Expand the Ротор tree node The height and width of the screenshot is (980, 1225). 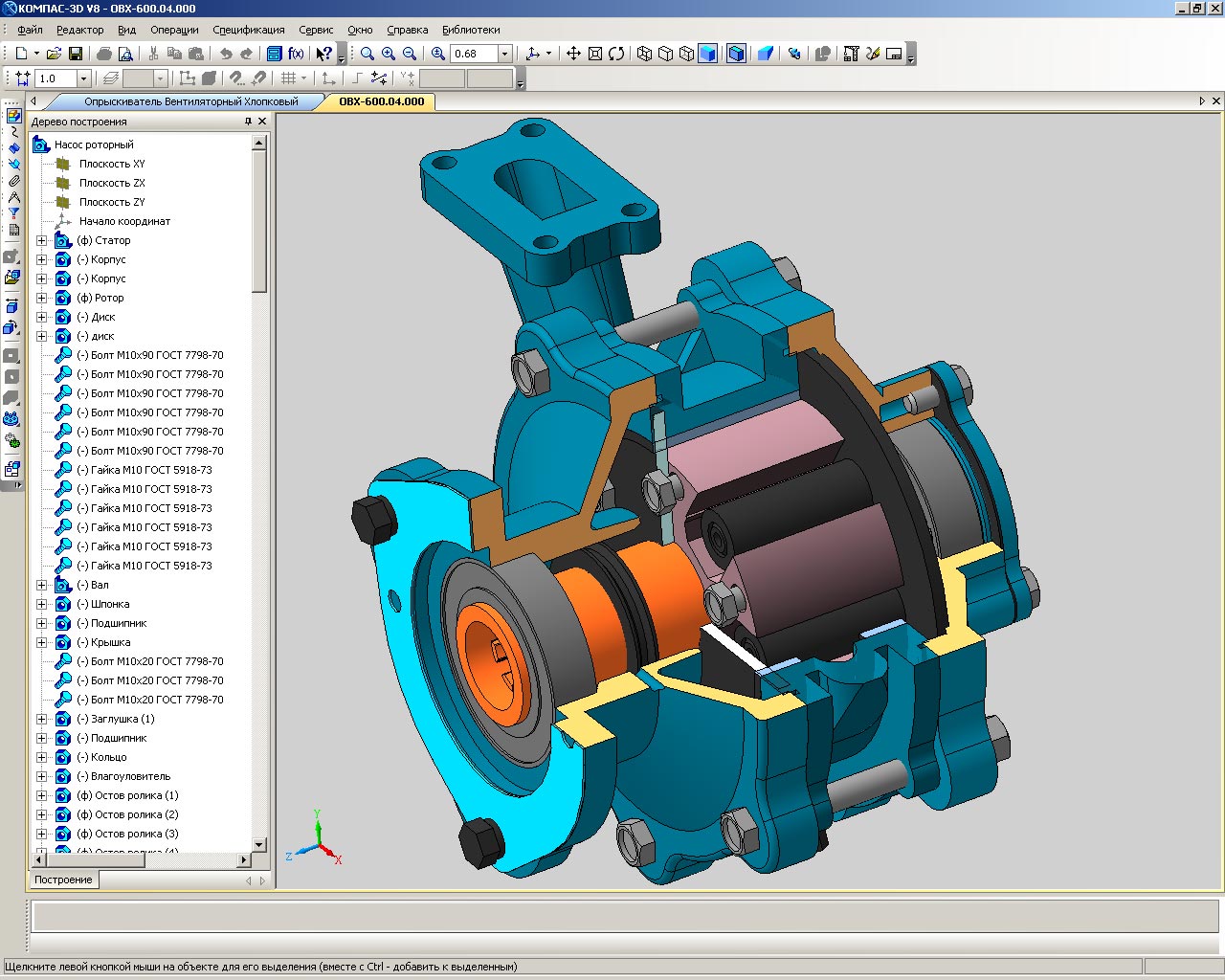pos(41,298)
